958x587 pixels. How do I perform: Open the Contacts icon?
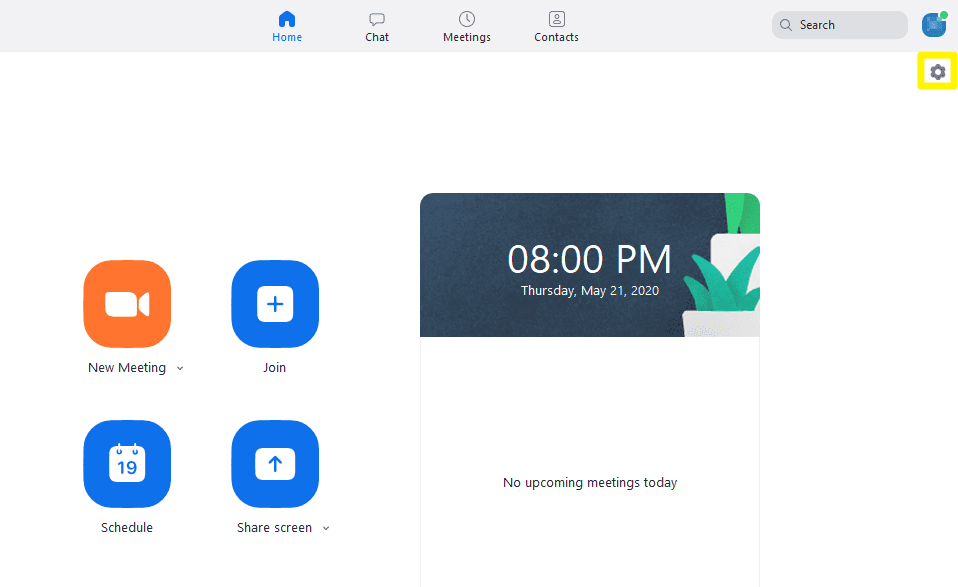point(556,19)
